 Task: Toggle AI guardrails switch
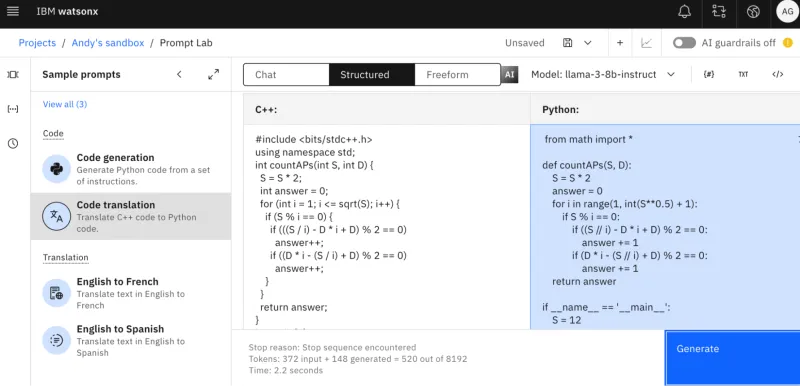(x=684, y=43)
